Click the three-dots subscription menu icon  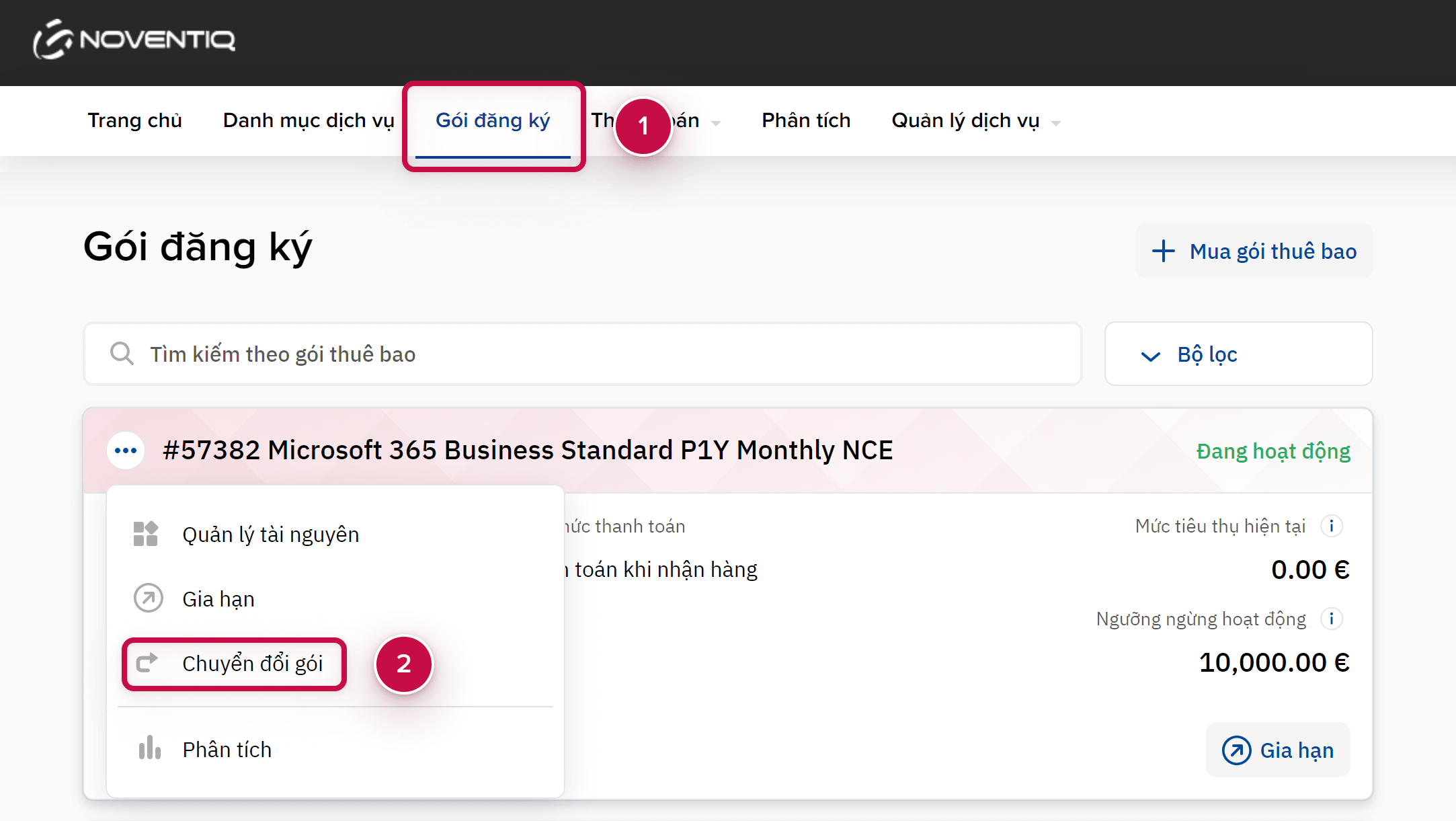tap(126, 451)
